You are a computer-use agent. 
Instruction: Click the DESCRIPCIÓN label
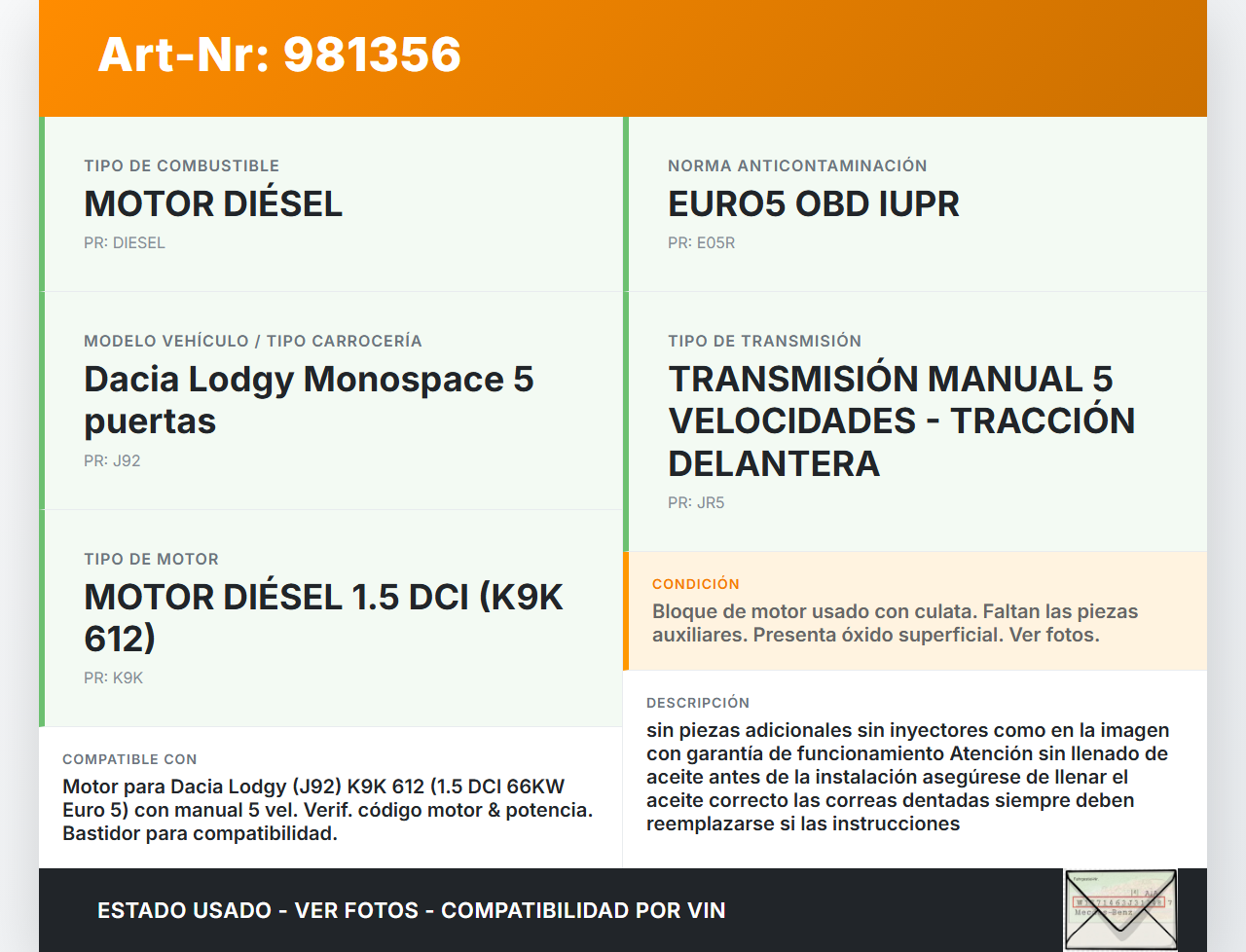697,703
